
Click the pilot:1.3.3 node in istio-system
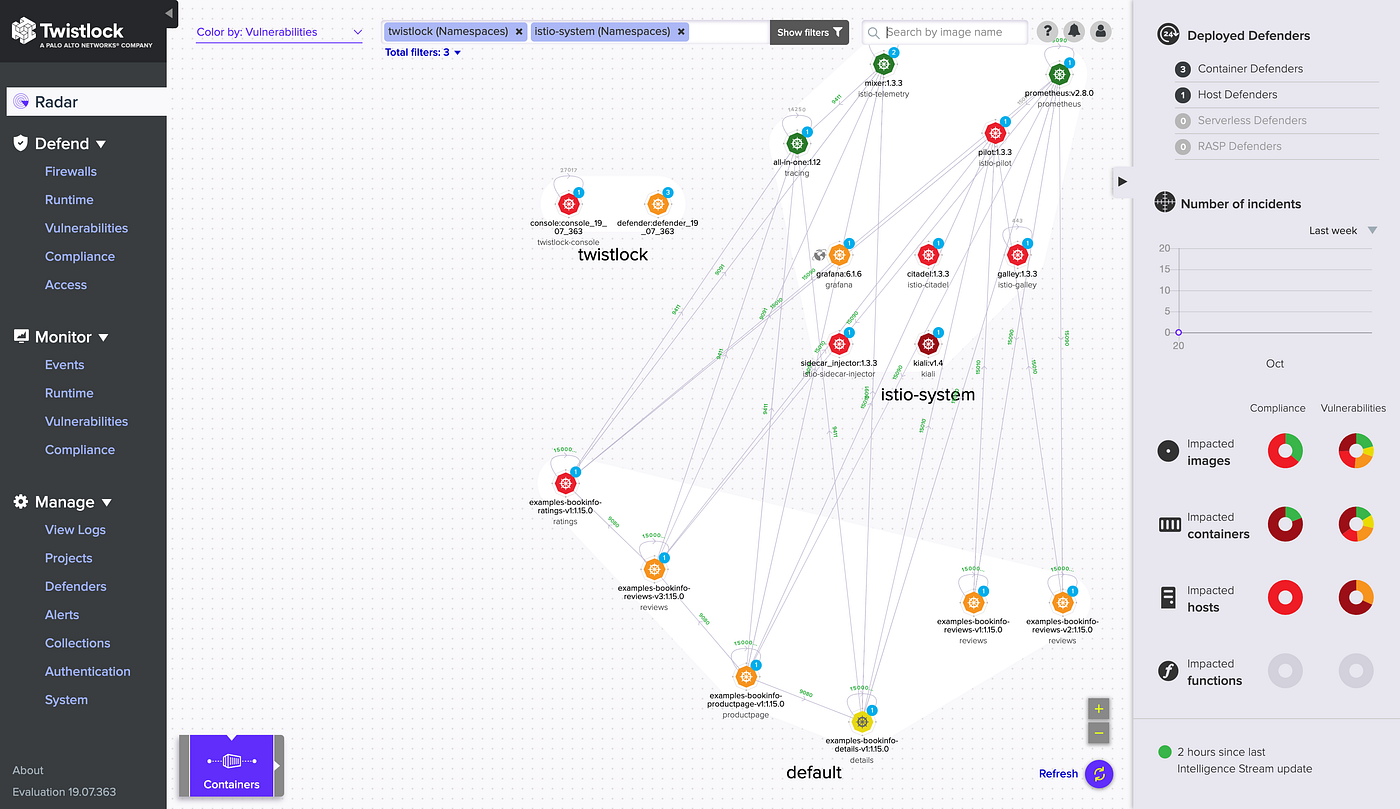click(995, 132)
